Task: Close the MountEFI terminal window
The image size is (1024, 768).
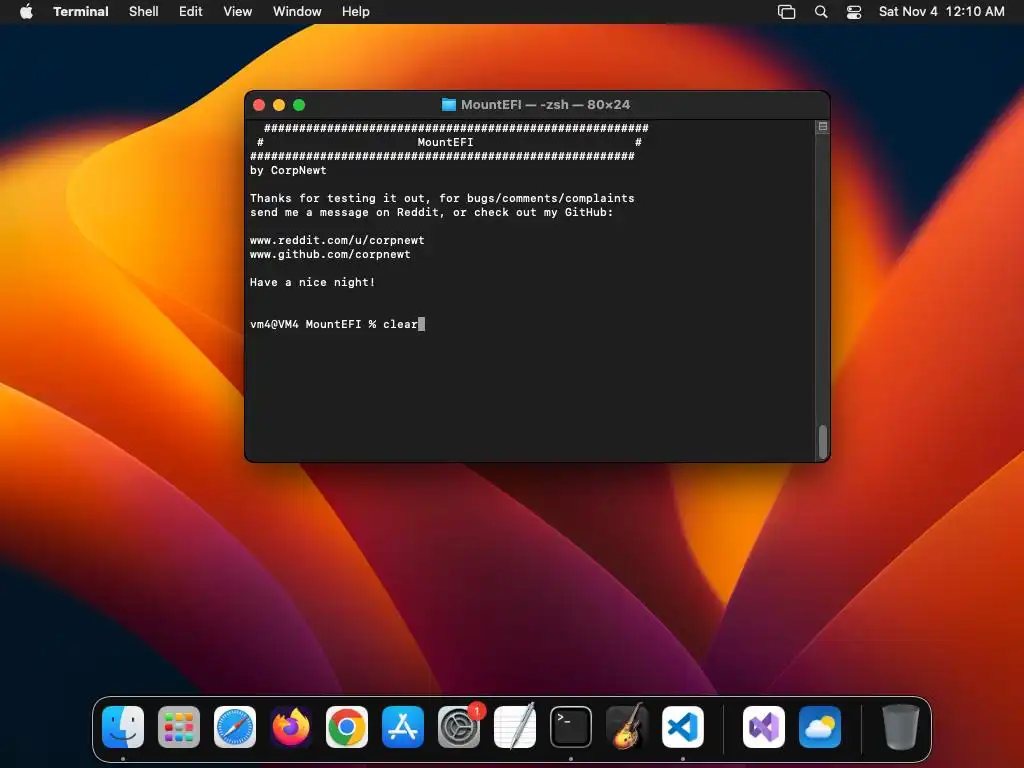Action: click(259, 105)
